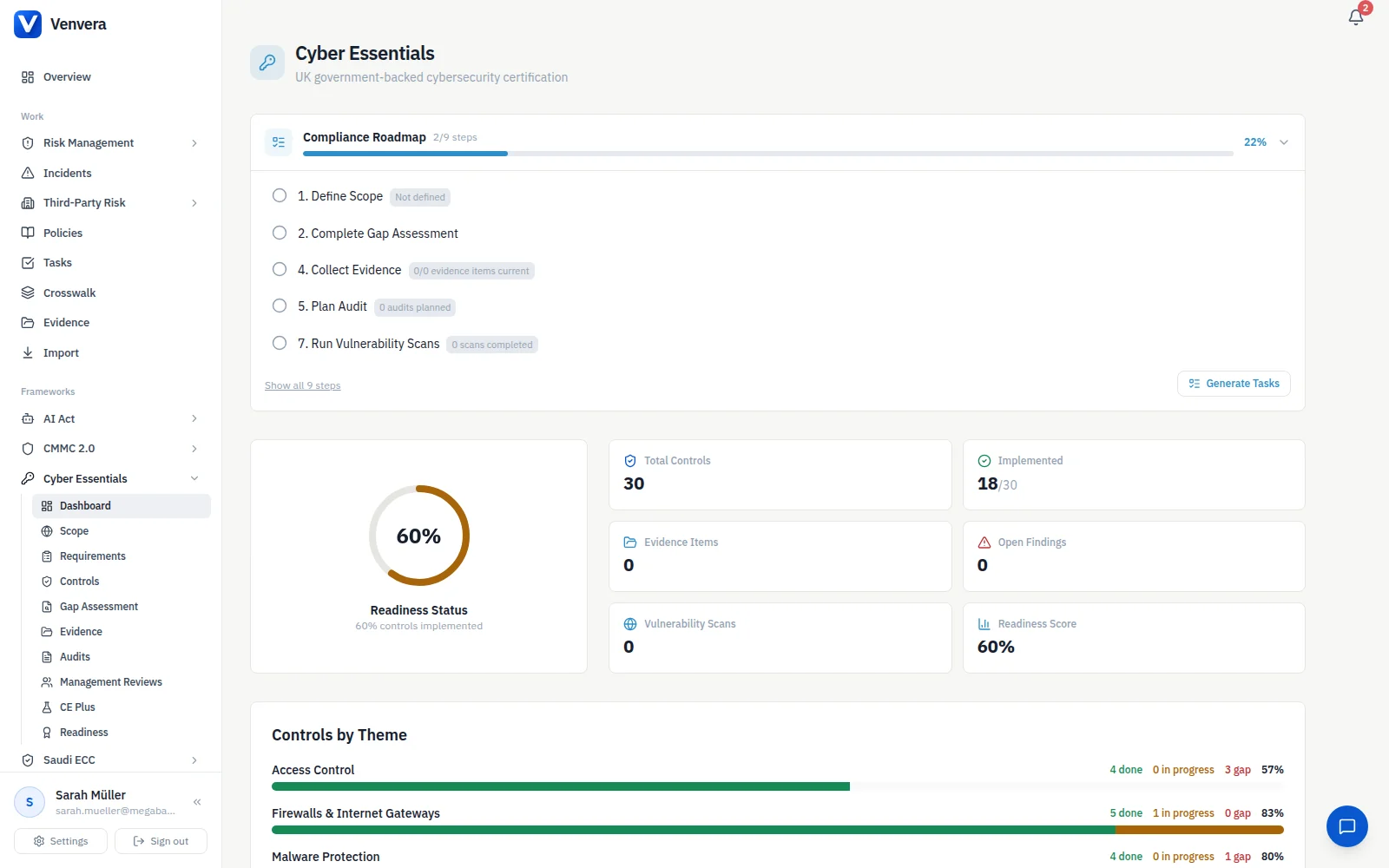
Task: Navigate to Crosswalk
Action: [x=111, y=293]
